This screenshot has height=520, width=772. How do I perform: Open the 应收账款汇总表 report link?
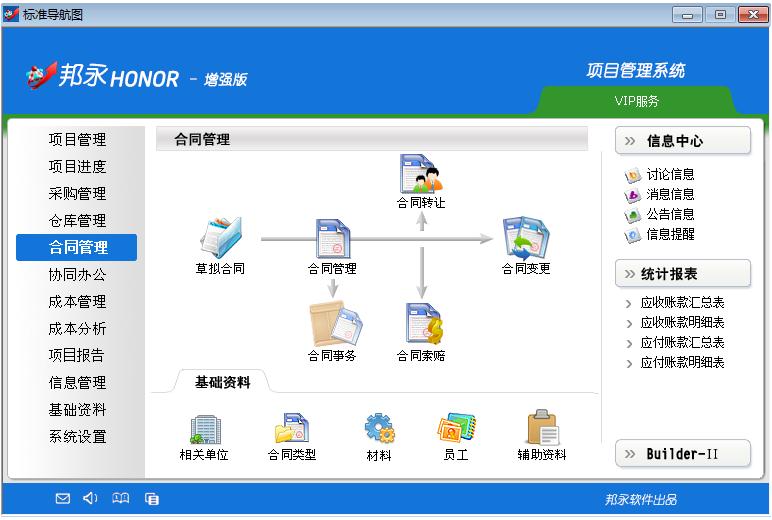point(682,302)
